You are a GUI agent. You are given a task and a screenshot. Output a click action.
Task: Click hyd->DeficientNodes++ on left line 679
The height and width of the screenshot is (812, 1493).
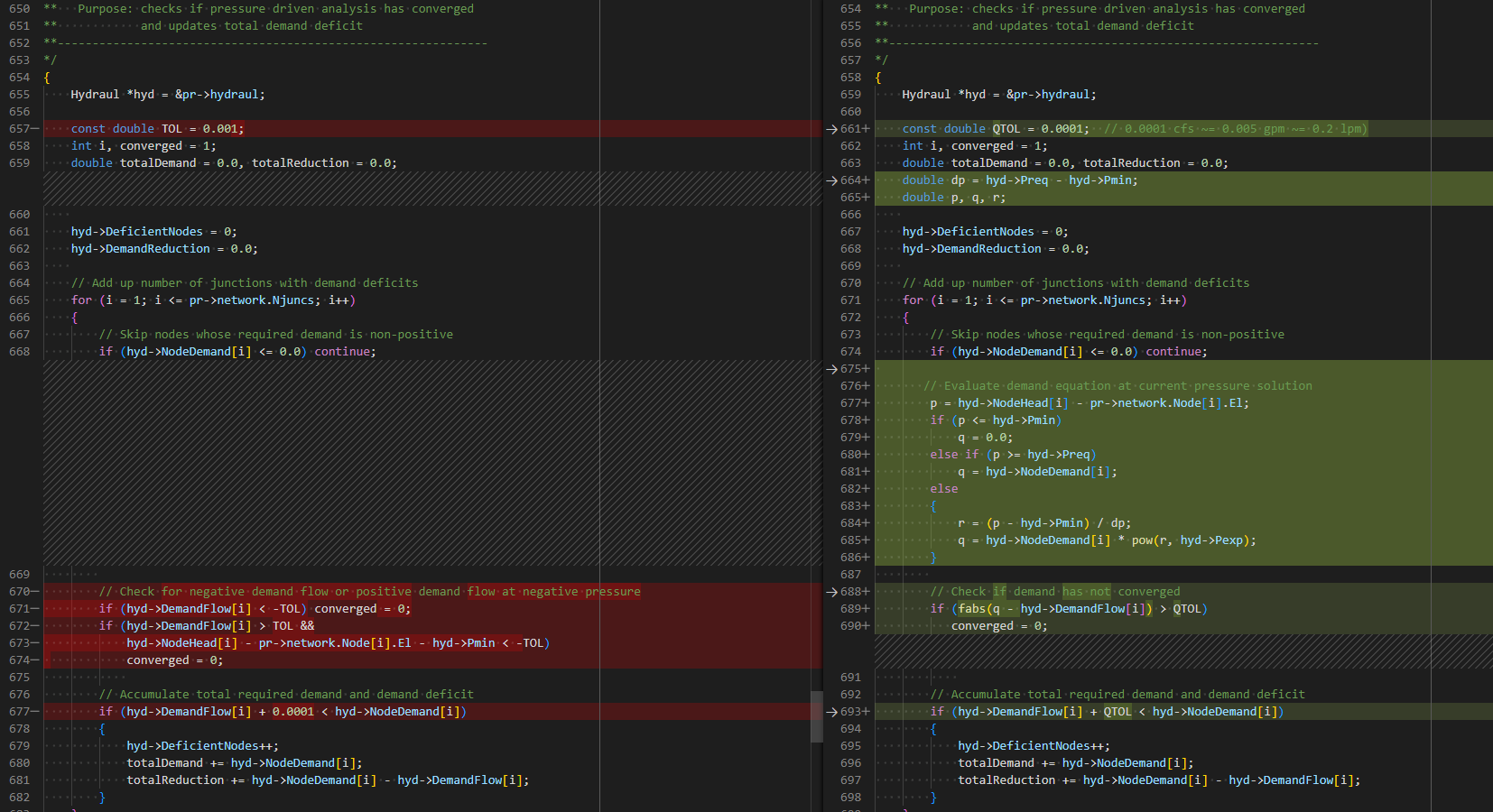tap(199, 746)
